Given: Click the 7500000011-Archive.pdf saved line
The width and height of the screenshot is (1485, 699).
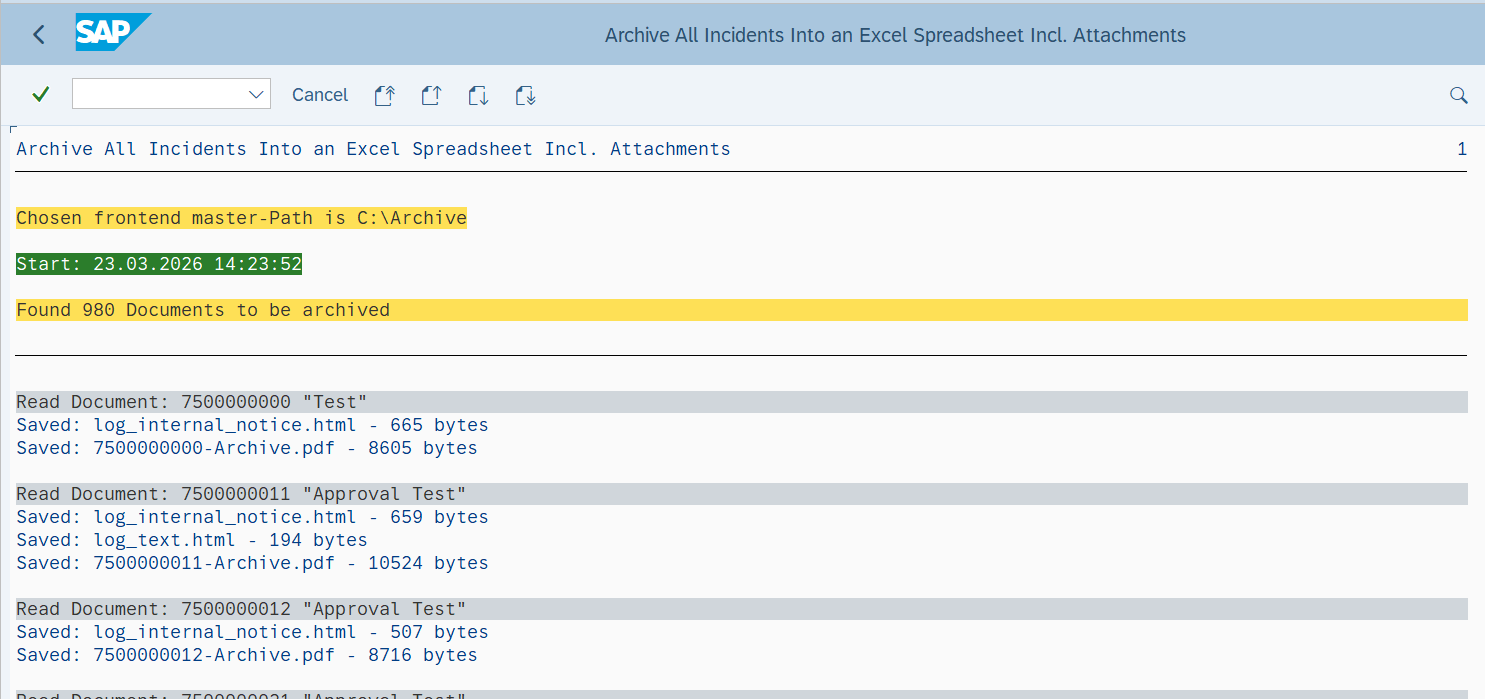Looking at the screenshot, I should click(252, 563).
